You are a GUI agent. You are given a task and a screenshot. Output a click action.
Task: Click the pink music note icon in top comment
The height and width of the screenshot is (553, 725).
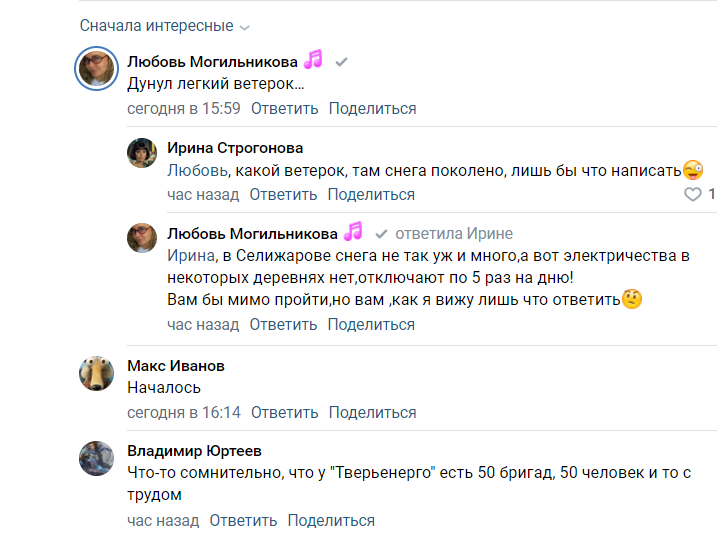point(314,60)
